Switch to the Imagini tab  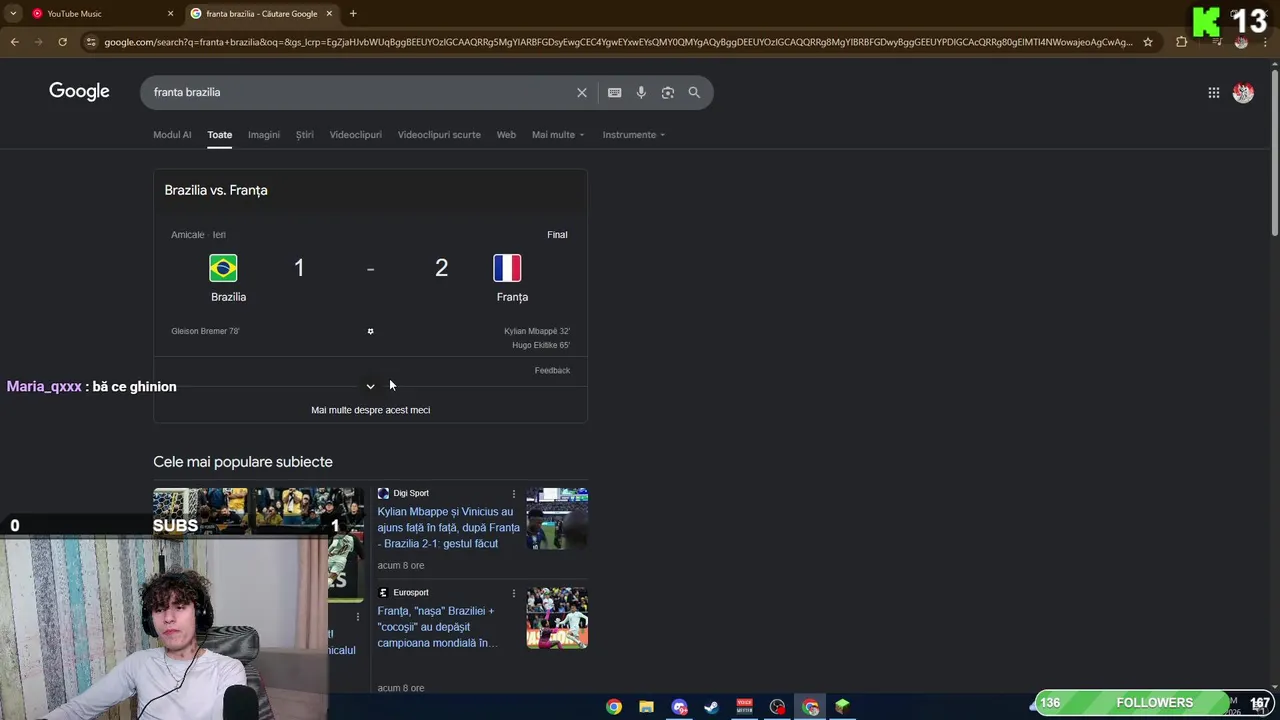point(264,135)
